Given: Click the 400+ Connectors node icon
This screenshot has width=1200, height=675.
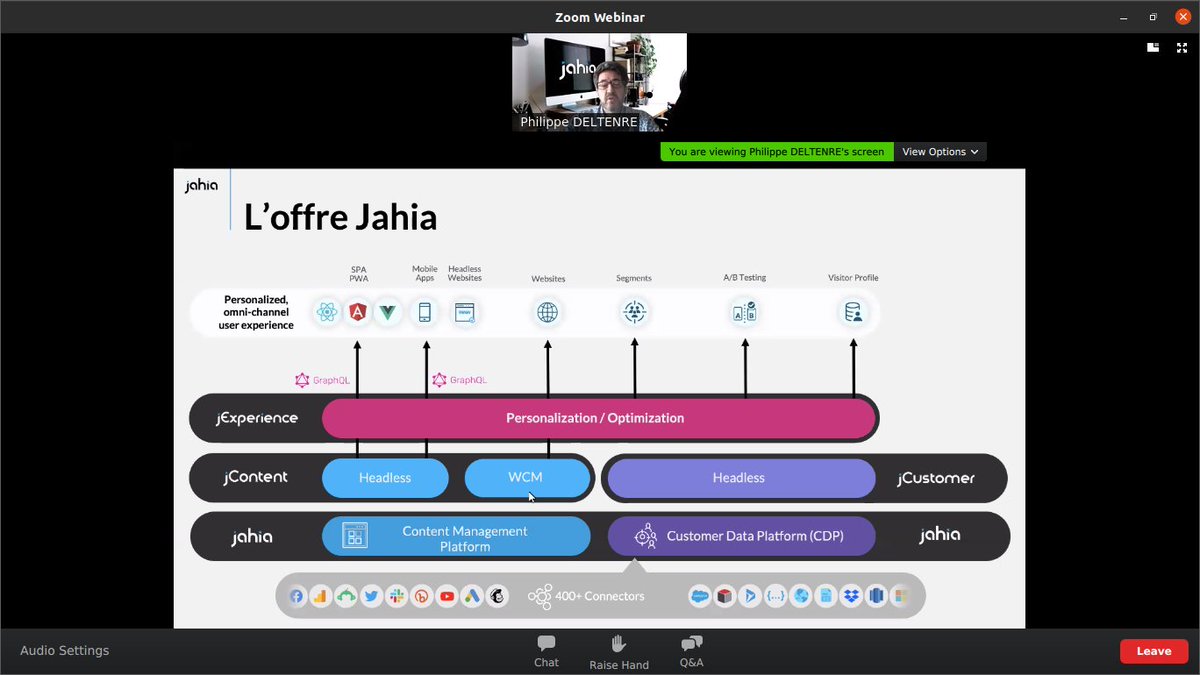Looking at the screenshot, I should [540, 597].
